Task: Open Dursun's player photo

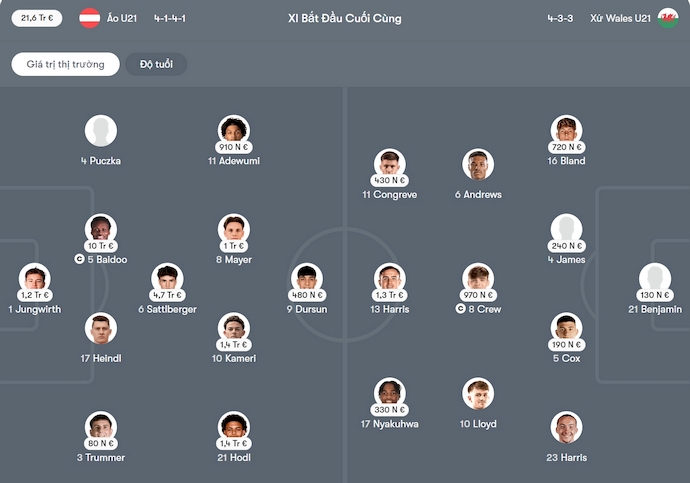Action: click(307, 278)
